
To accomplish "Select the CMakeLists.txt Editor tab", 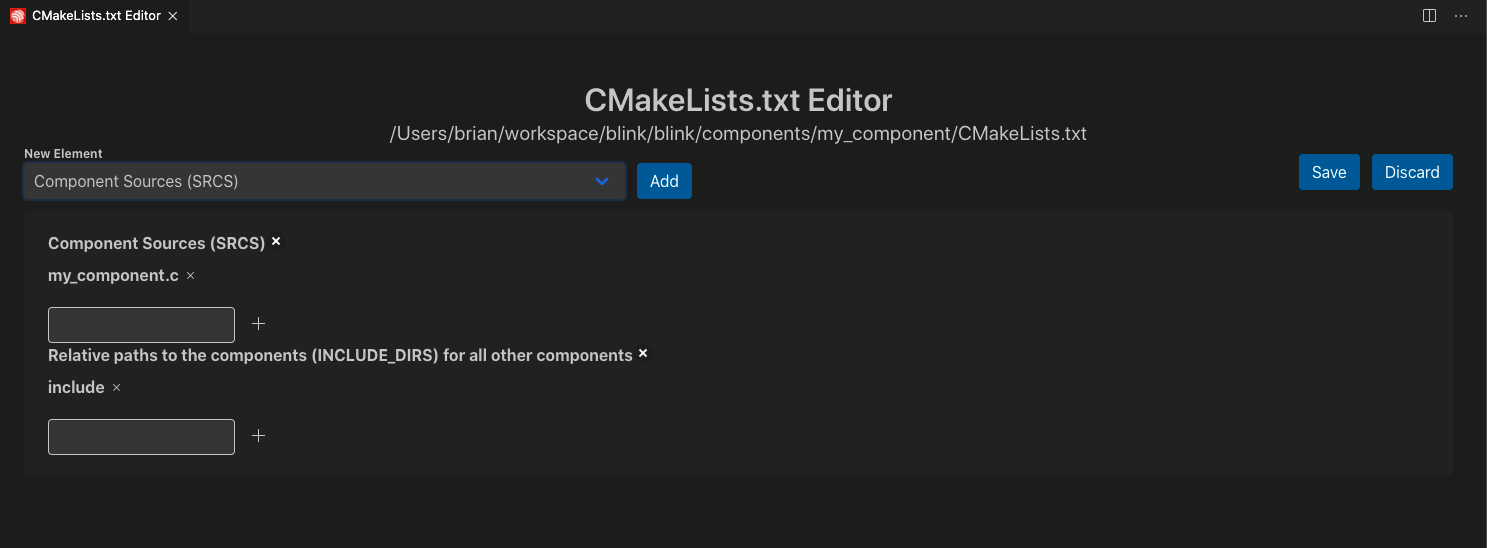I will [x=96, y=16].
